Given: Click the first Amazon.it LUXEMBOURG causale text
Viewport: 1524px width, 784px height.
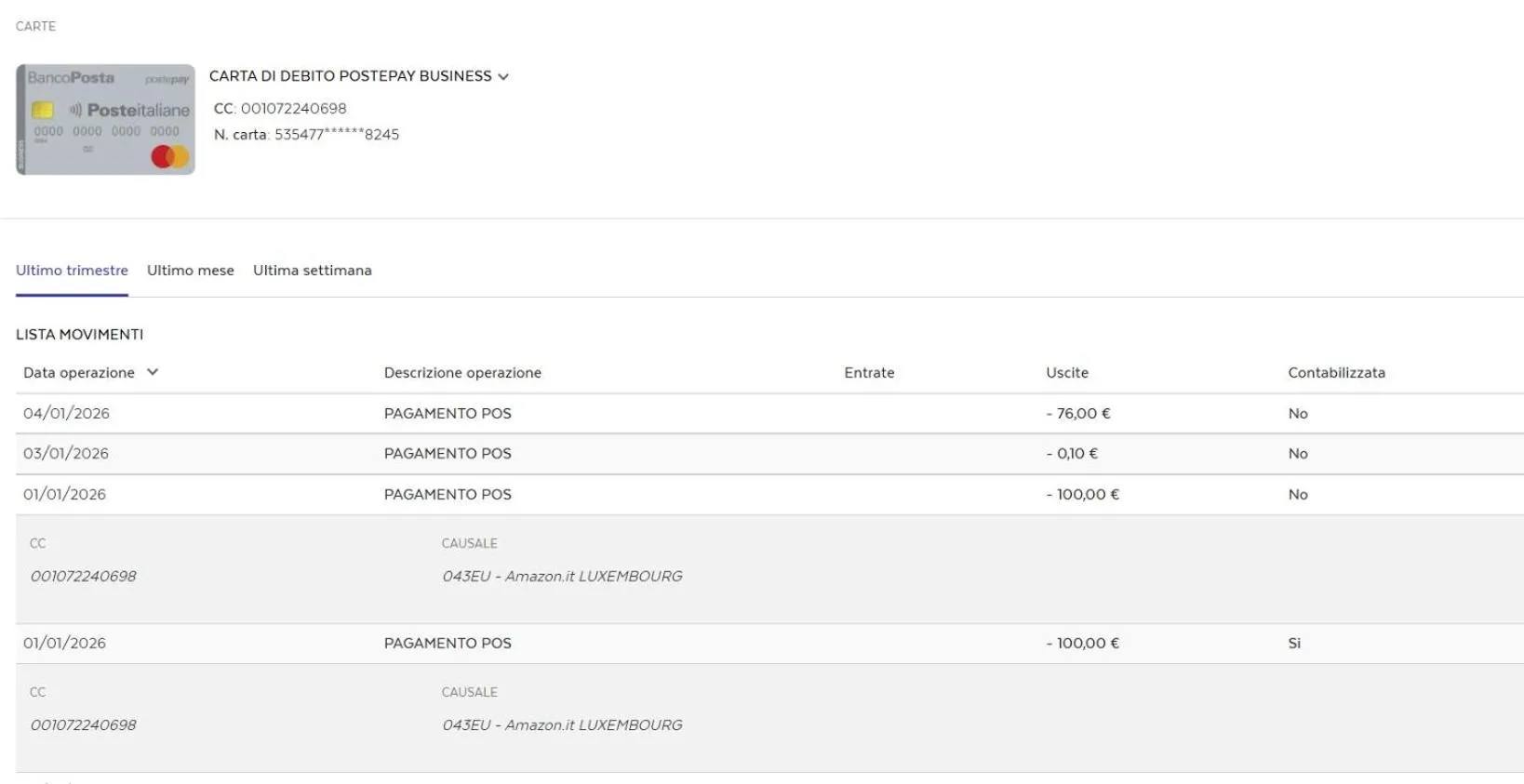Looking at the screenshot, I should click(562, 577).
